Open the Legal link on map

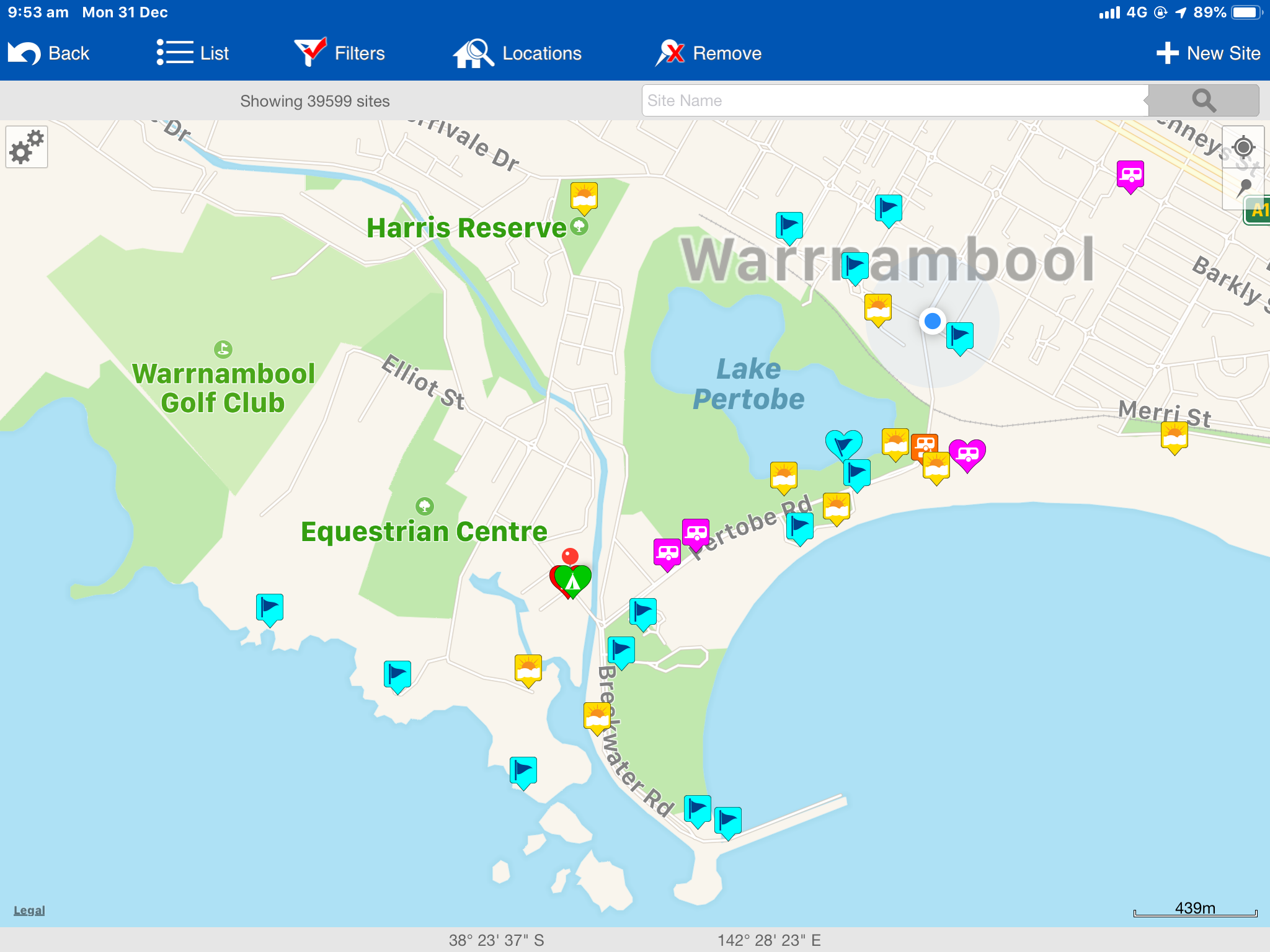coord(29,910)
